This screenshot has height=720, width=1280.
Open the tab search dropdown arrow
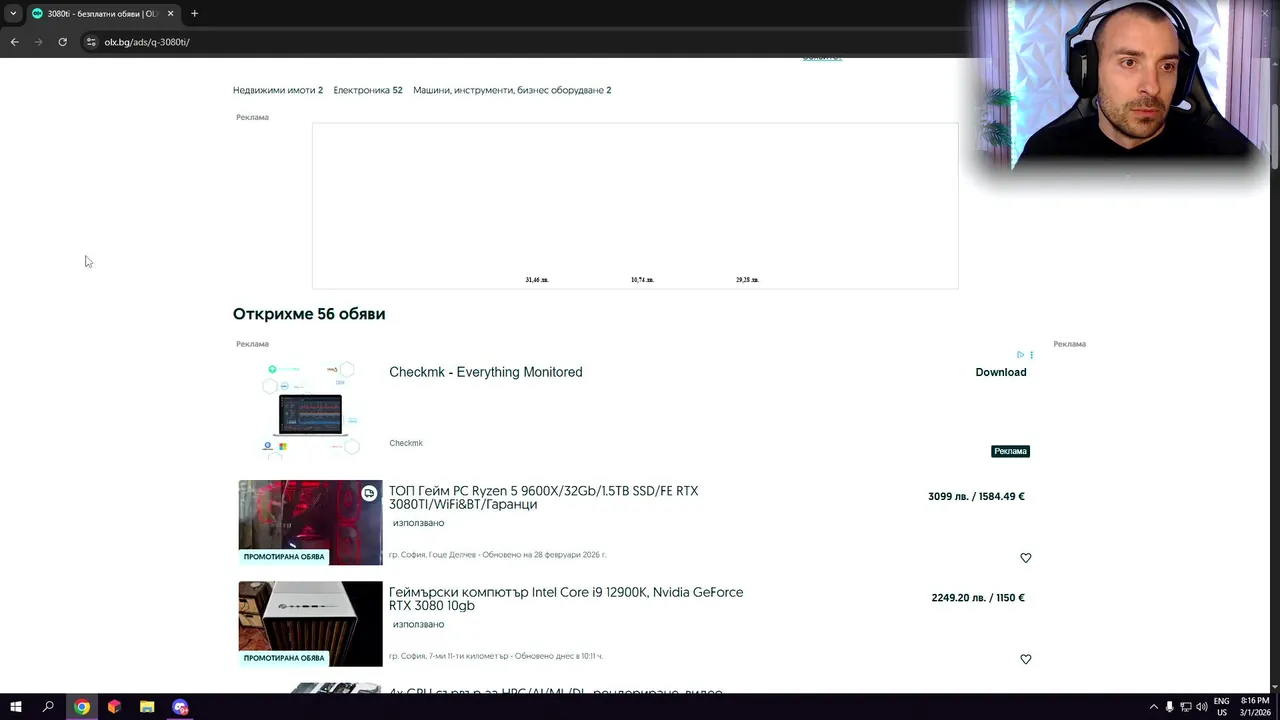click(13, 14)
